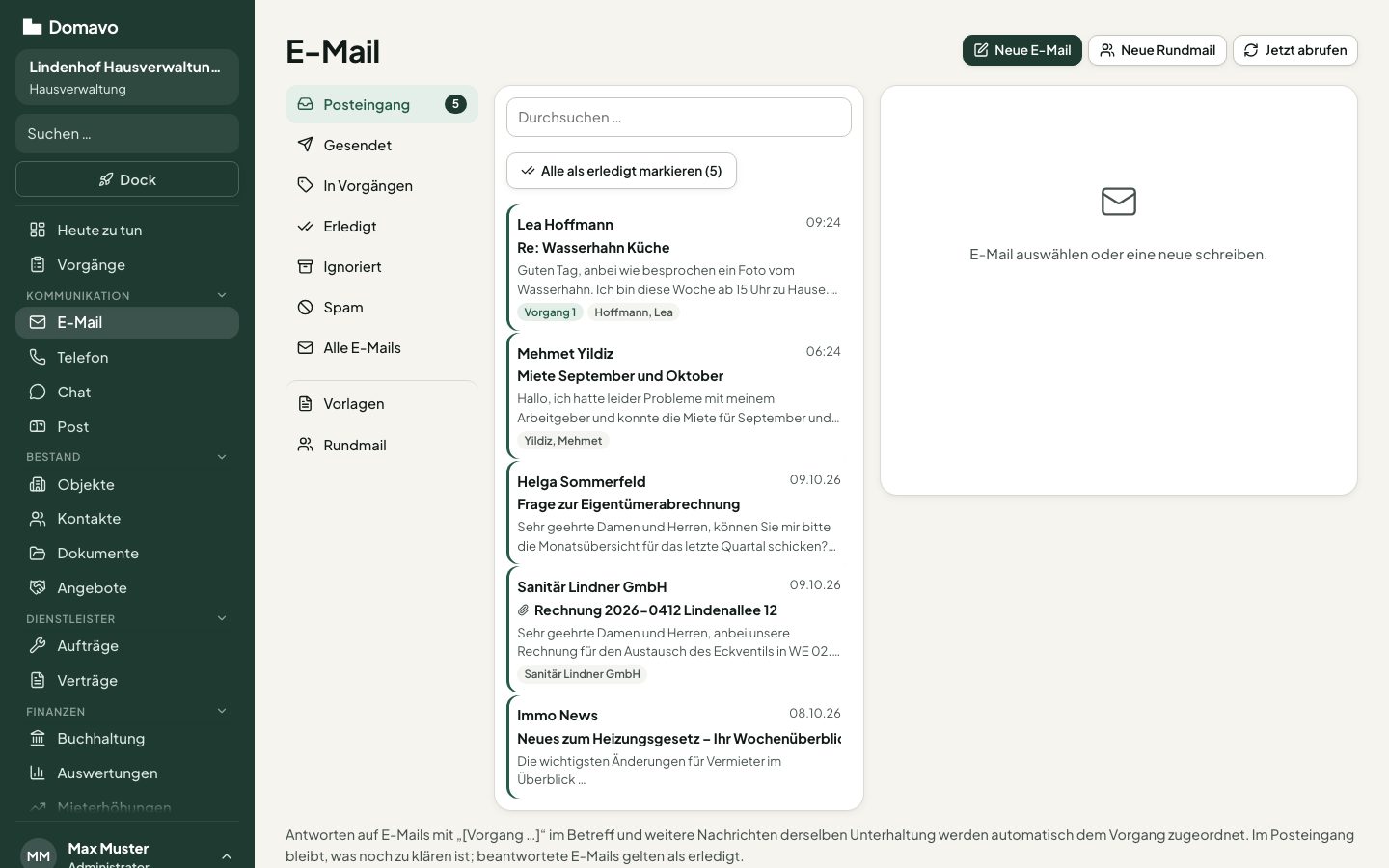Compose with the Neue E-Mail button
This screenshot has height=868, width=1389.
(x=1022, y=50)
